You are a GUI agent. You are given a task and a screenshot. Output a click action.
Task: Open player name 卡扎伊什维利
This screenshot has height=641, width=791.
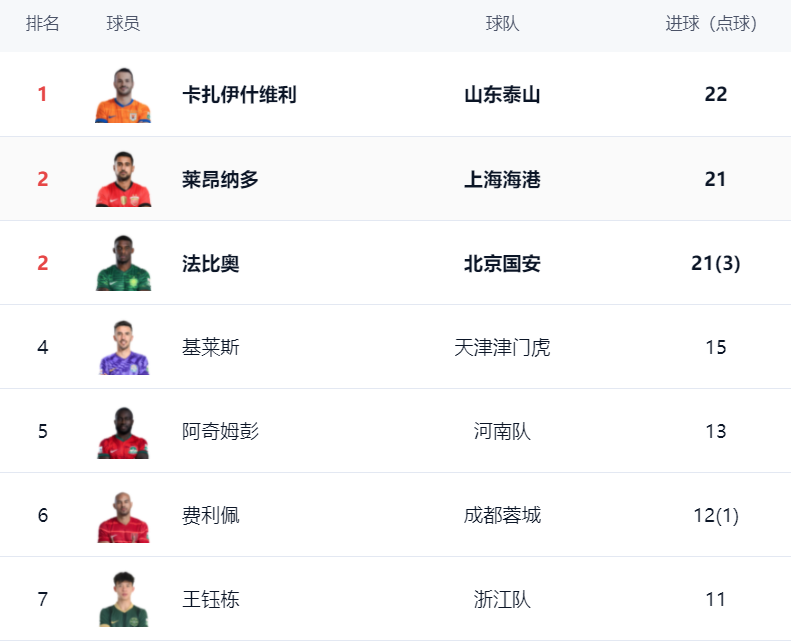(x=239, y=95)
